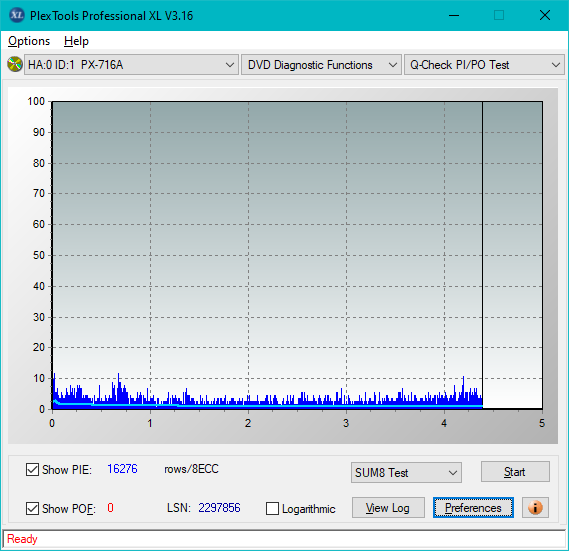The image size is (569, 551).
Task: Minimize the PlexTools window
Action: click(x=454, y=15)
